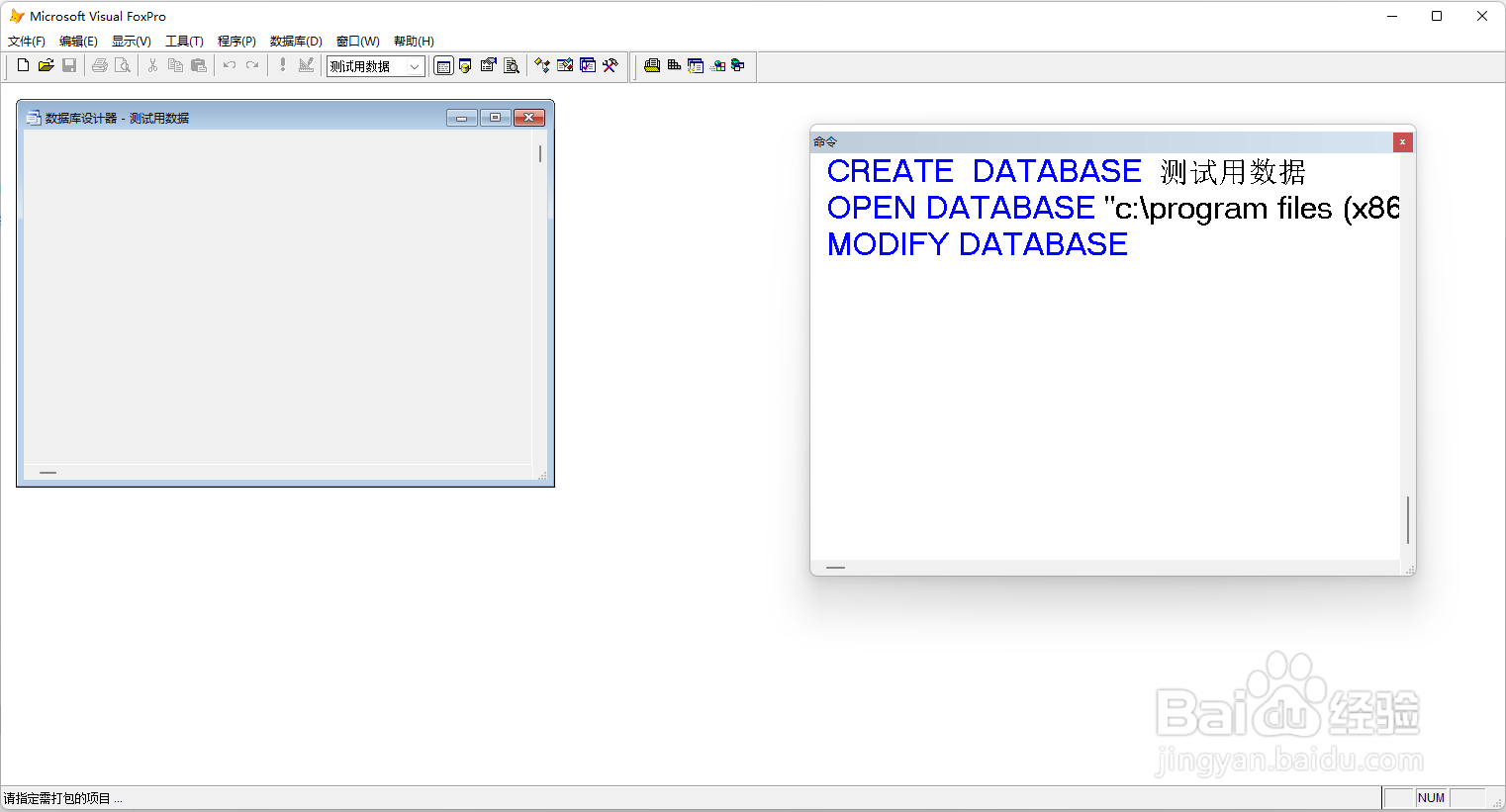Minimize the 数据库设计器 window
Image resolution: width=1506 pixels, height=812 pixels.
pos(462,118)
